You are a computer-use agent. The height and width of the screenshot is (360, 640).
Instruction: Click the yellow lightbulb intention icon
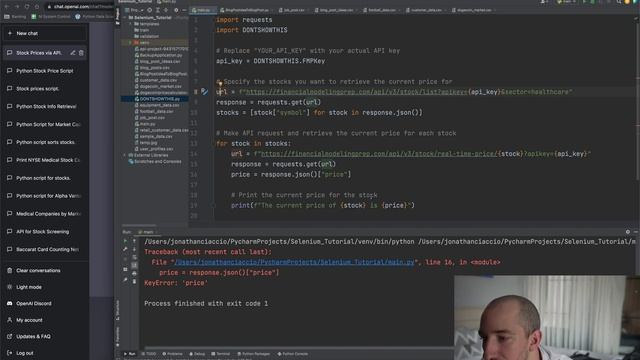point(220,84)
